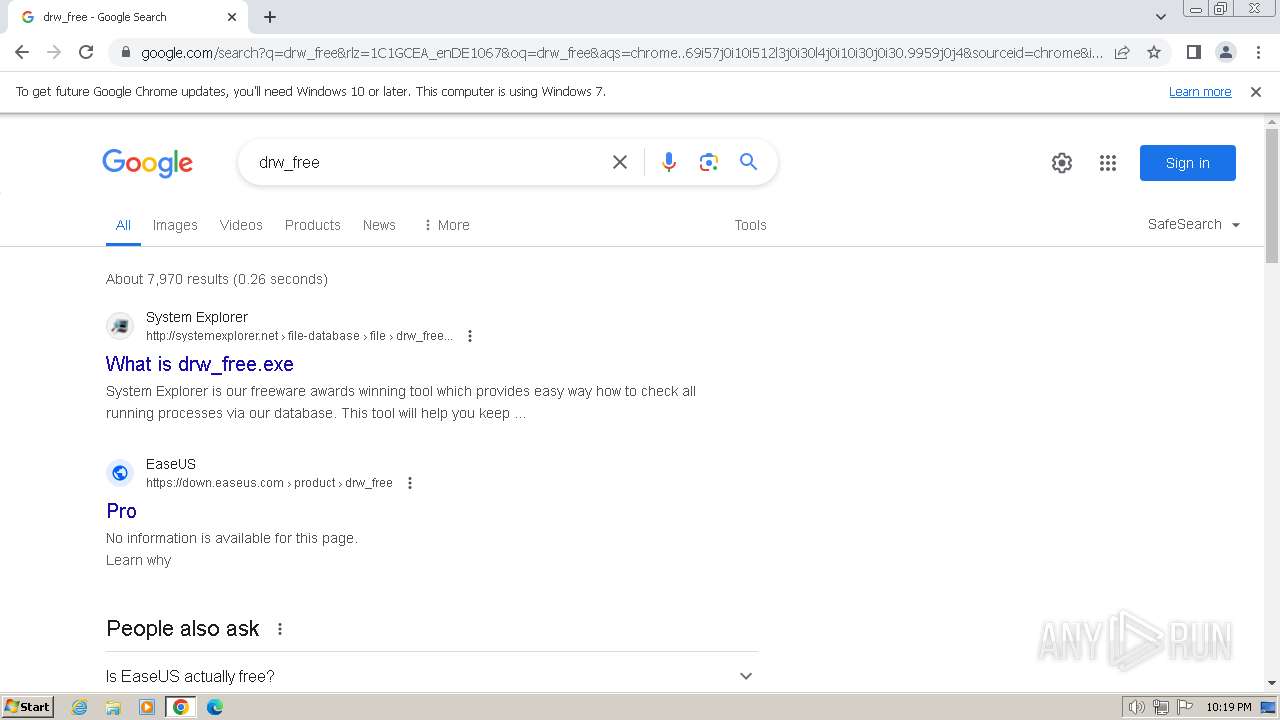Reload the current page

click(86, 52)
